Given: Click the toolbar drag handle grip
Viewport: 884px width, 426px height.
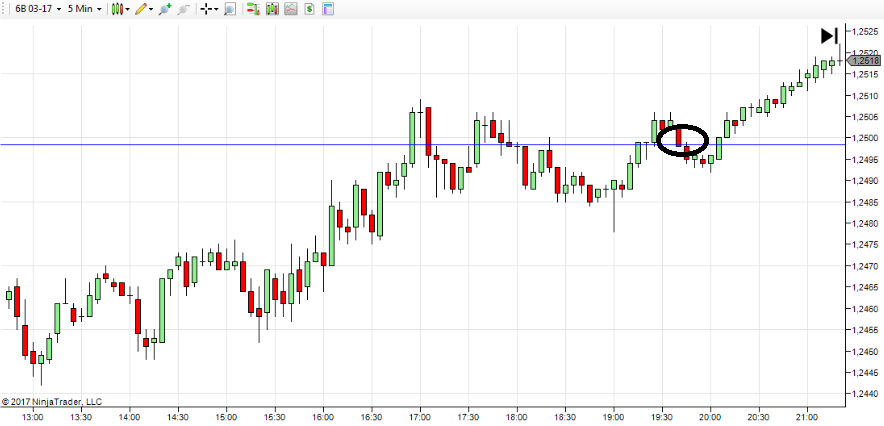Looking at the screenshot, I should pos(5,9).
